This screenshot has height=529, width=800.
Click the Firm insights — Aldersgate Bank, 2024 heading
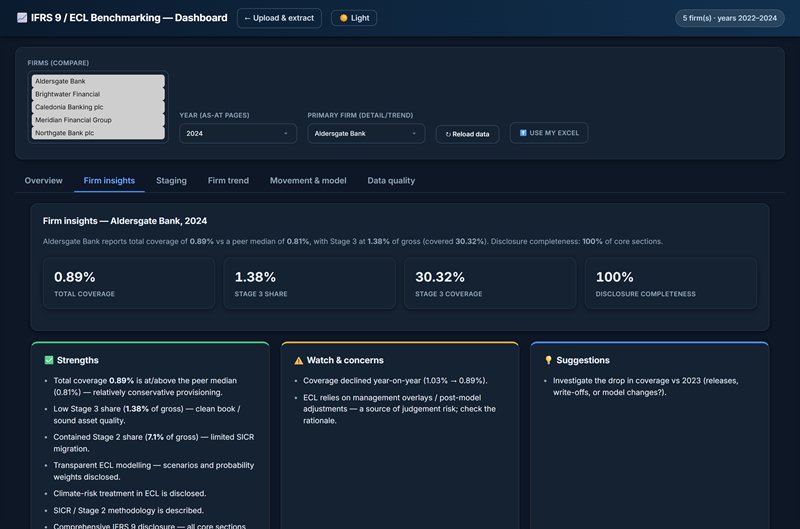point(125,221)
